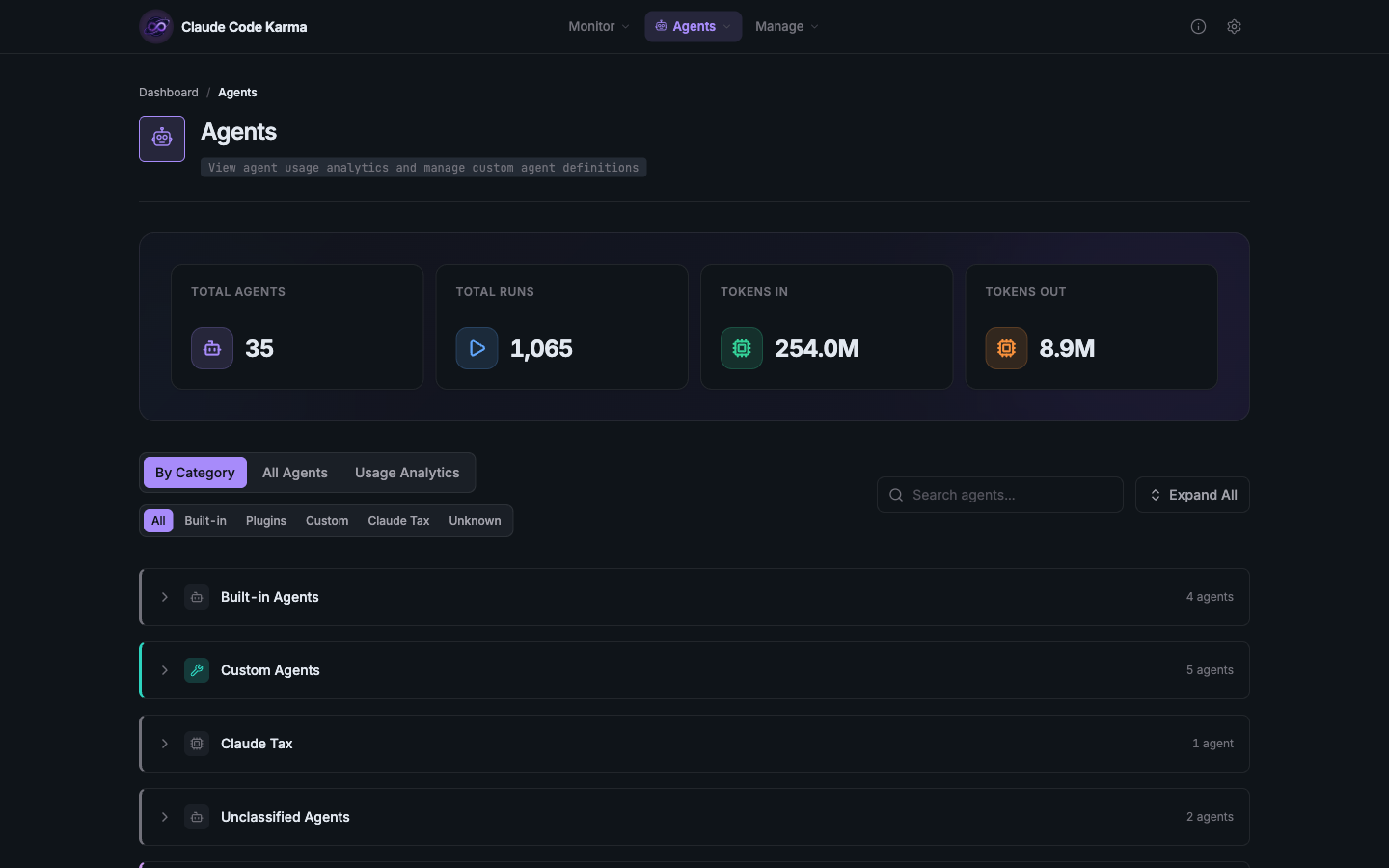The height and width of the screenshot is (868, 1389).
Task: Click the Built-in Agents robot icon
Action: (x=197, y=597)
